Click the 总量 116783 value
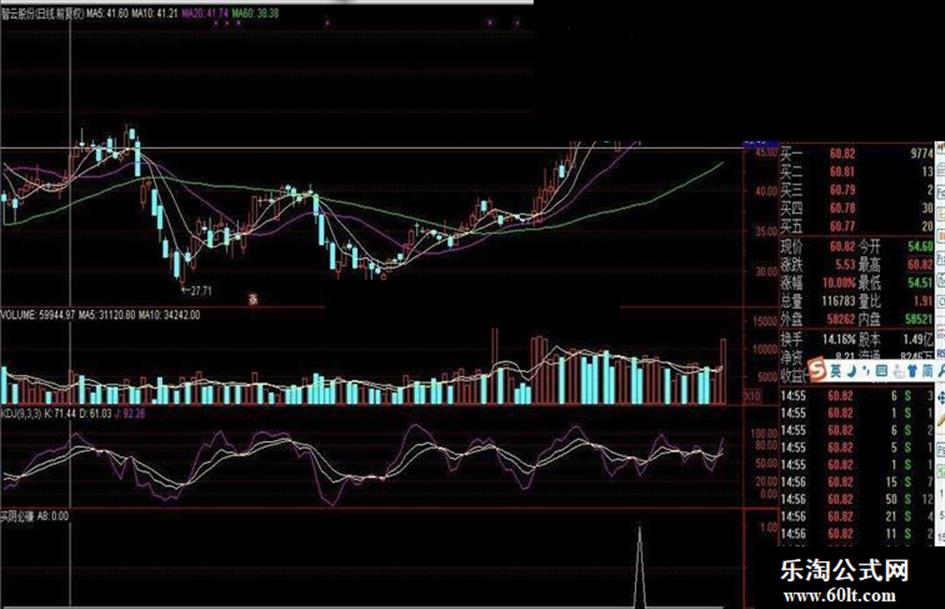The width and height of the screenshot is (945, 609). 839,300
